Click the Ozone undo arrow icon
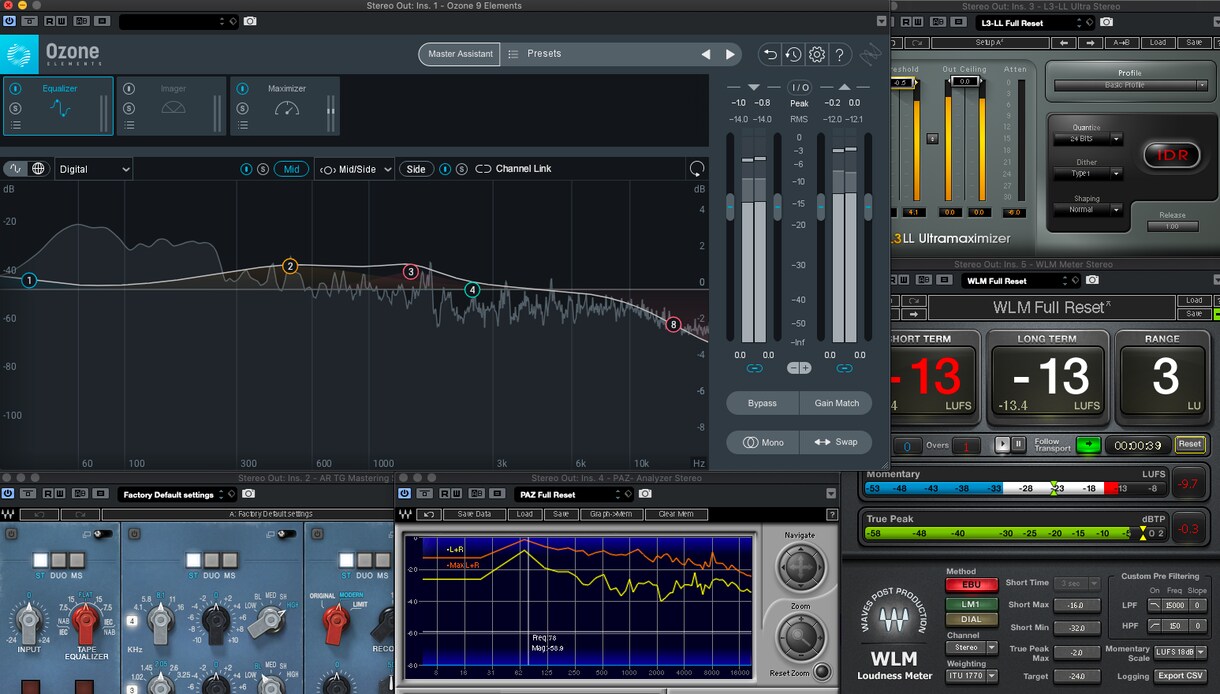Viewport: 1220px width, 694px height. [x=770, y=55]
